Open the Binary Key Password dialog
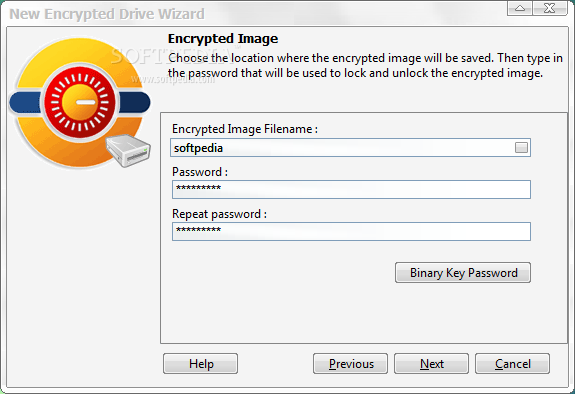This screenshot has height=394, width=575. point(463,273)
